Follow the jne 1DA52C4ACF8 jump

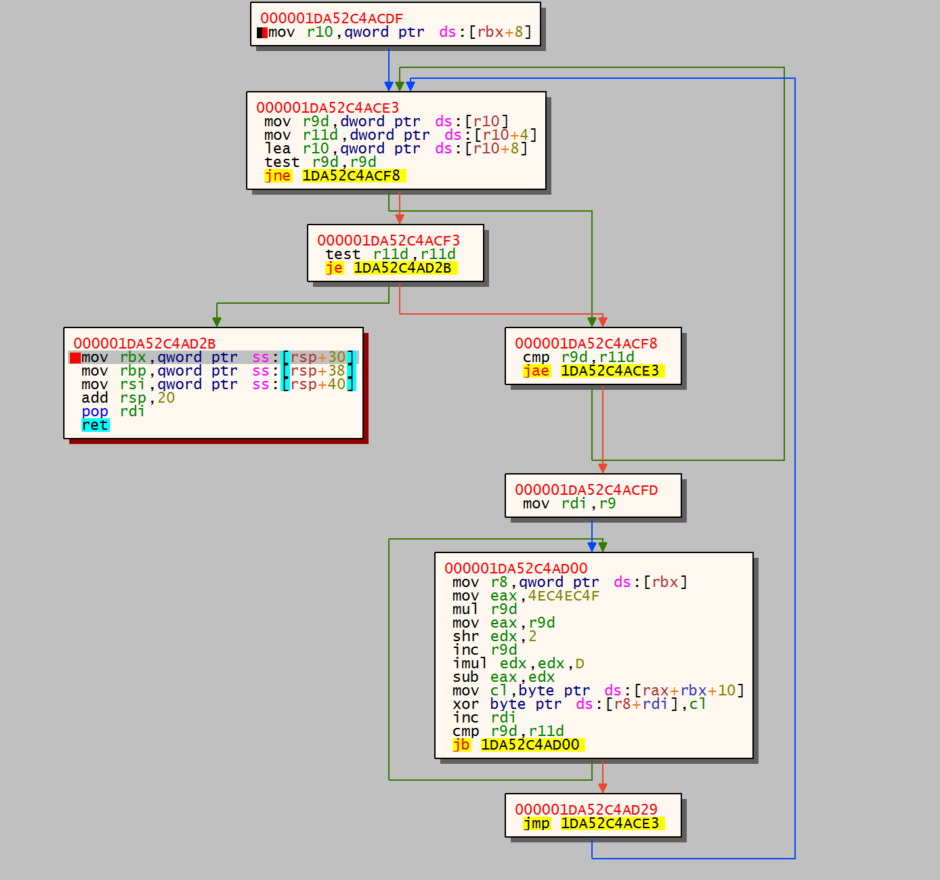coord(335,176)
